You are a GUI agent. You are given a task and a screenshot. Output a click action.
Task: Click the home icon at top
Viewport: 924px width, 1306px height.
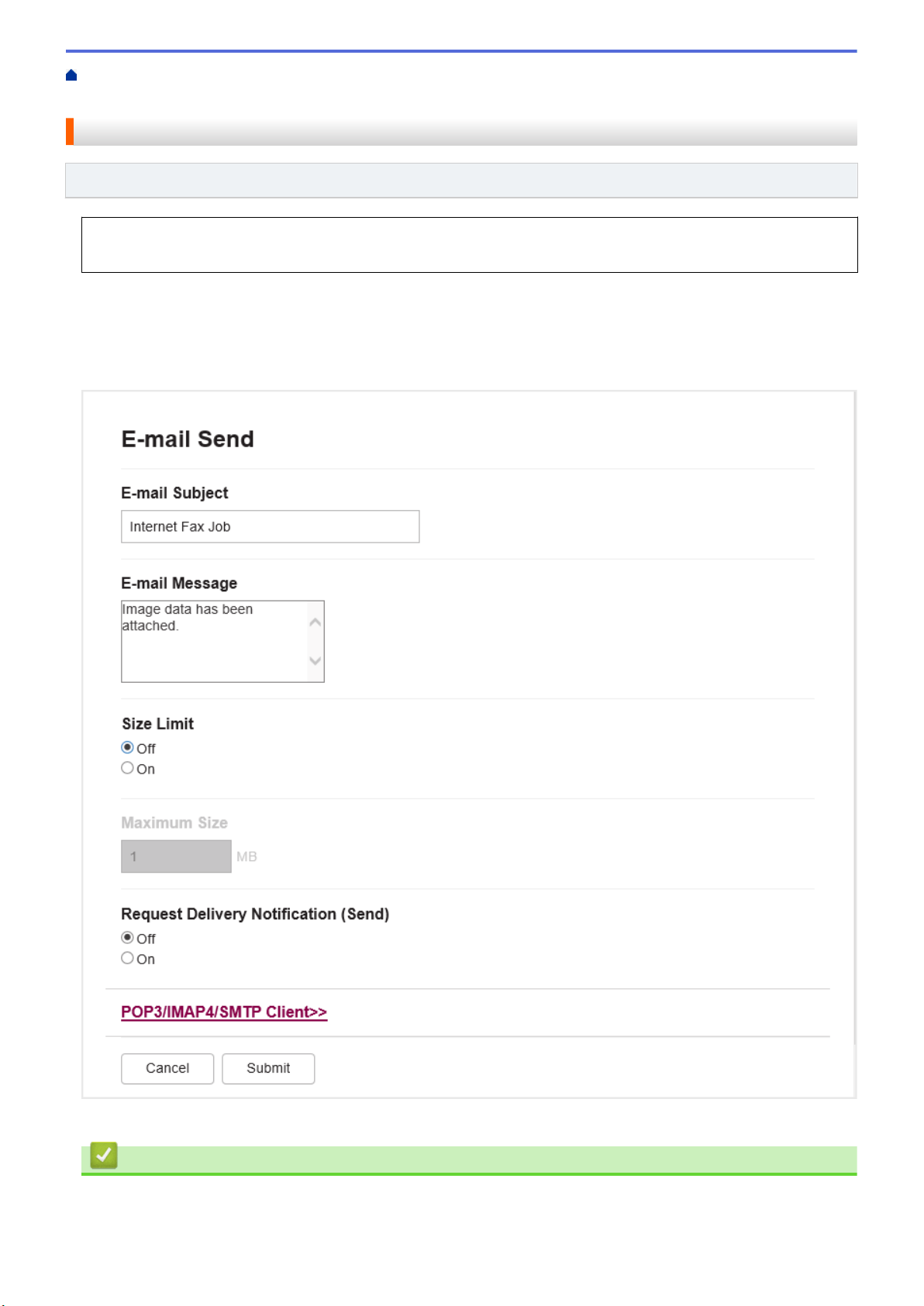click(x=71, y=75)
